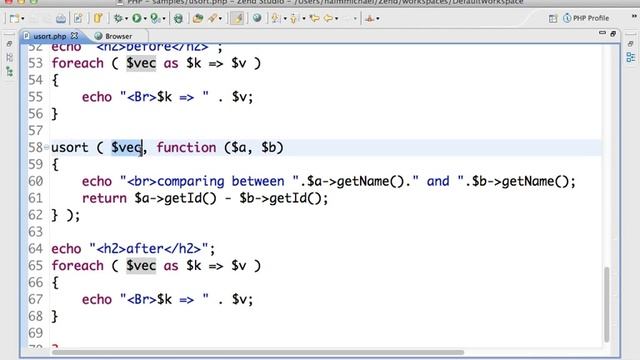Open the New wizard dropdown arrow
Image resolution: width=640 pixels, height=360 pixels.
pyautogui.click(x=22, y=19)
